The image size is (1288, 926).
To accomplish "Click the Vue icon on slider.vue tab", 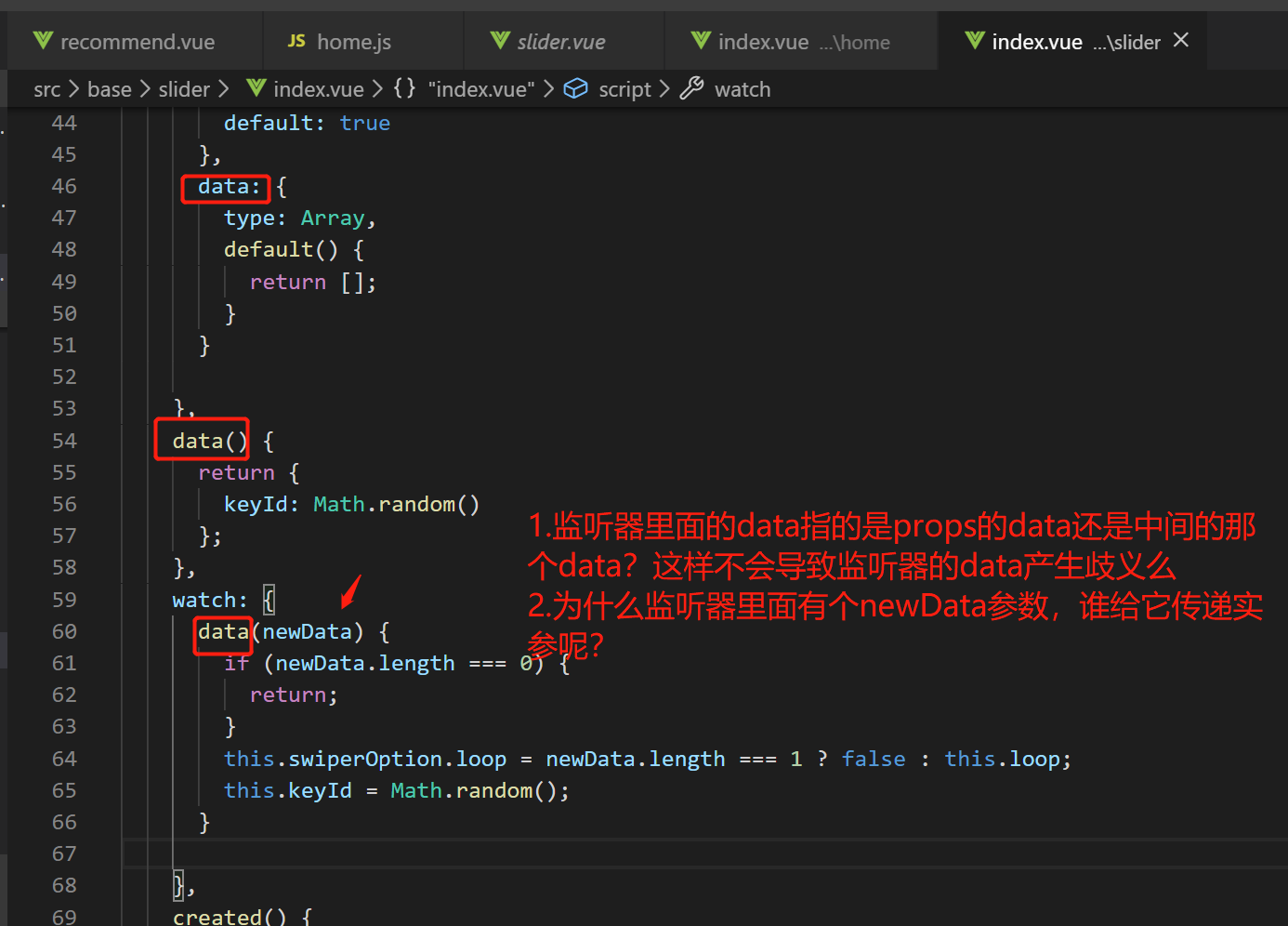I will click(x=500, y=41).
